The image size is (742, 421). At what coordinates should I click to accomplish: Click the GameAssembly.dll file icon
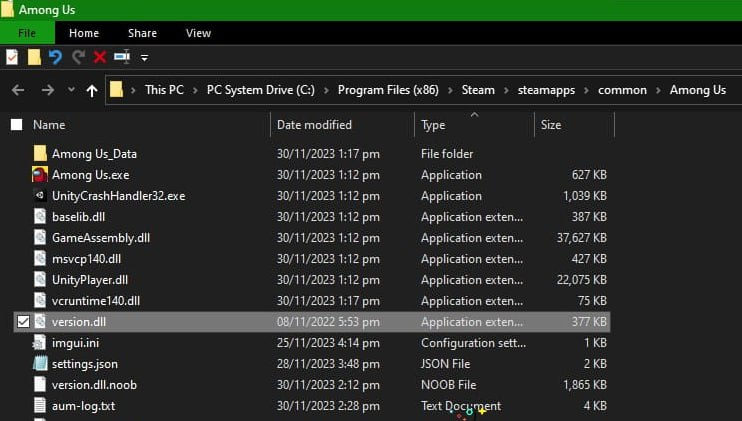click(40, 237)
